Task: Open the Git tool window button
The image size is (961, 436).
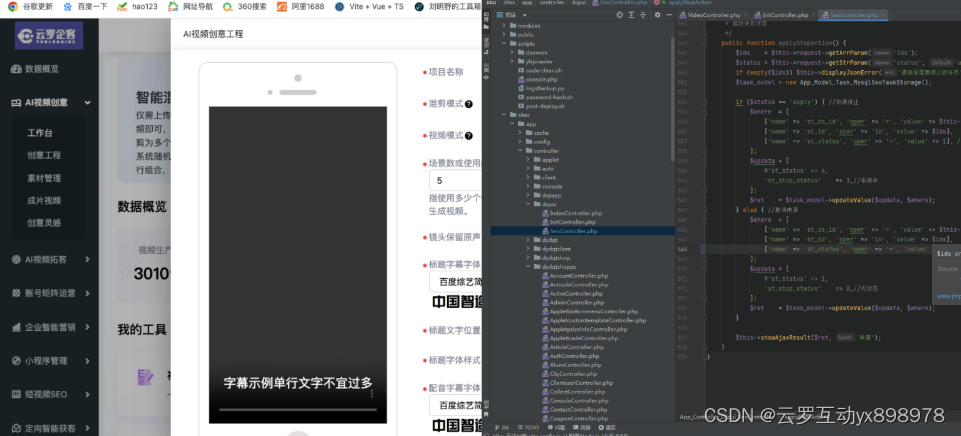Action: [502, 427]
